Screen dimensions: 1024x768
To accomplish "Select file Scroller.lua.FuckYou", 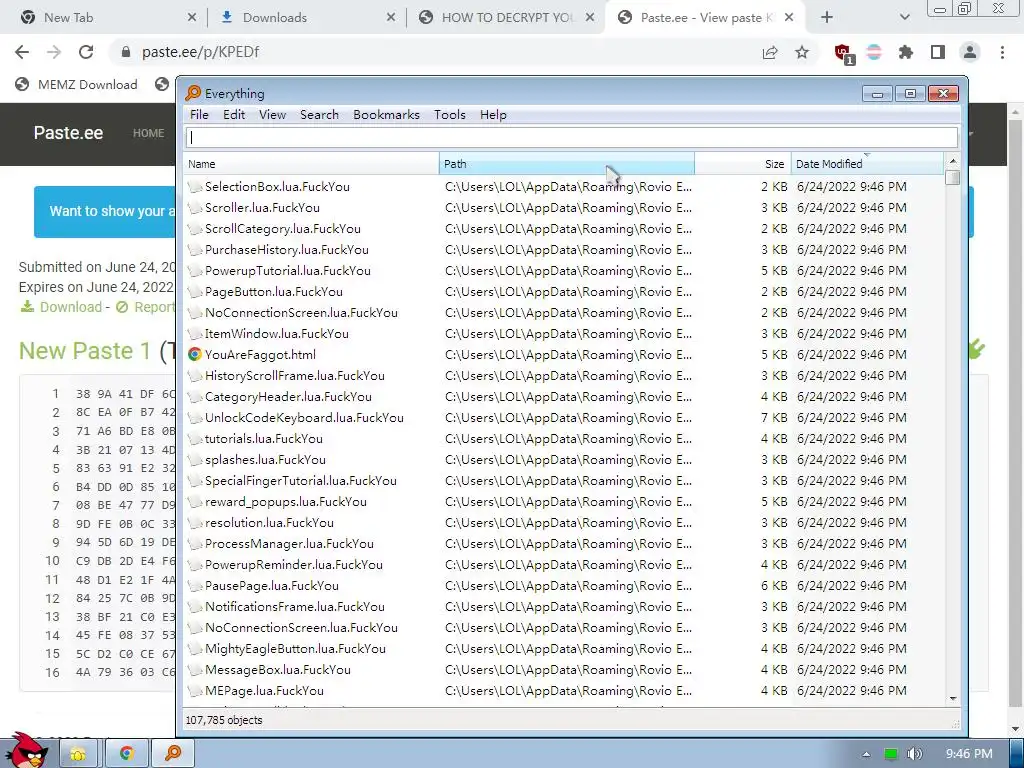I will pyautogui.click(x=262, y=208).
